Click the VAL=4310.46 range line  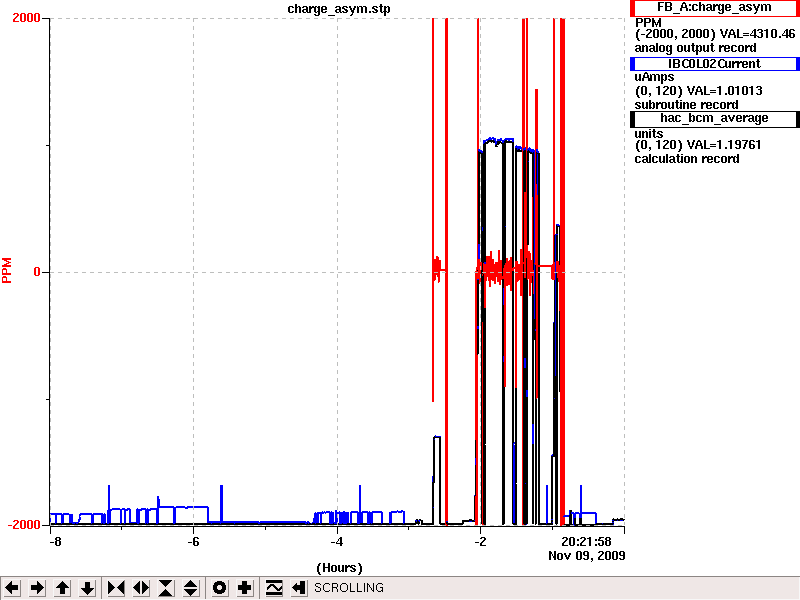click(x=715, y=34)
